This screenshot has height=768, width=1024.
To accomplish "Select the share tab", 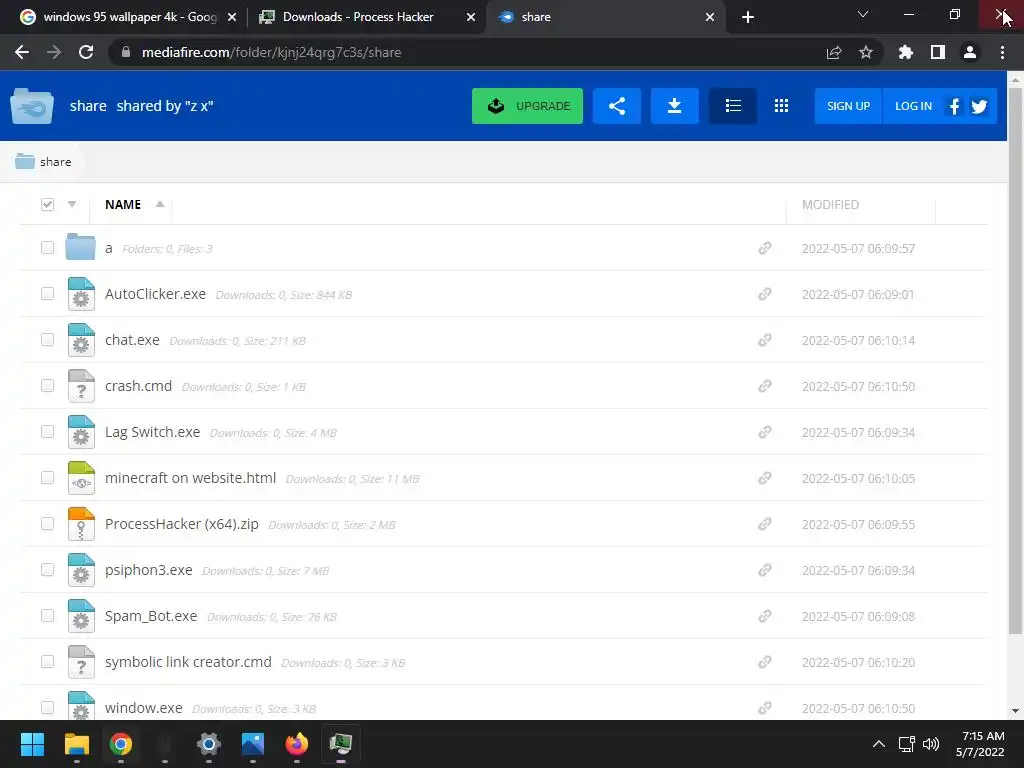I will (x=605, y=17).
